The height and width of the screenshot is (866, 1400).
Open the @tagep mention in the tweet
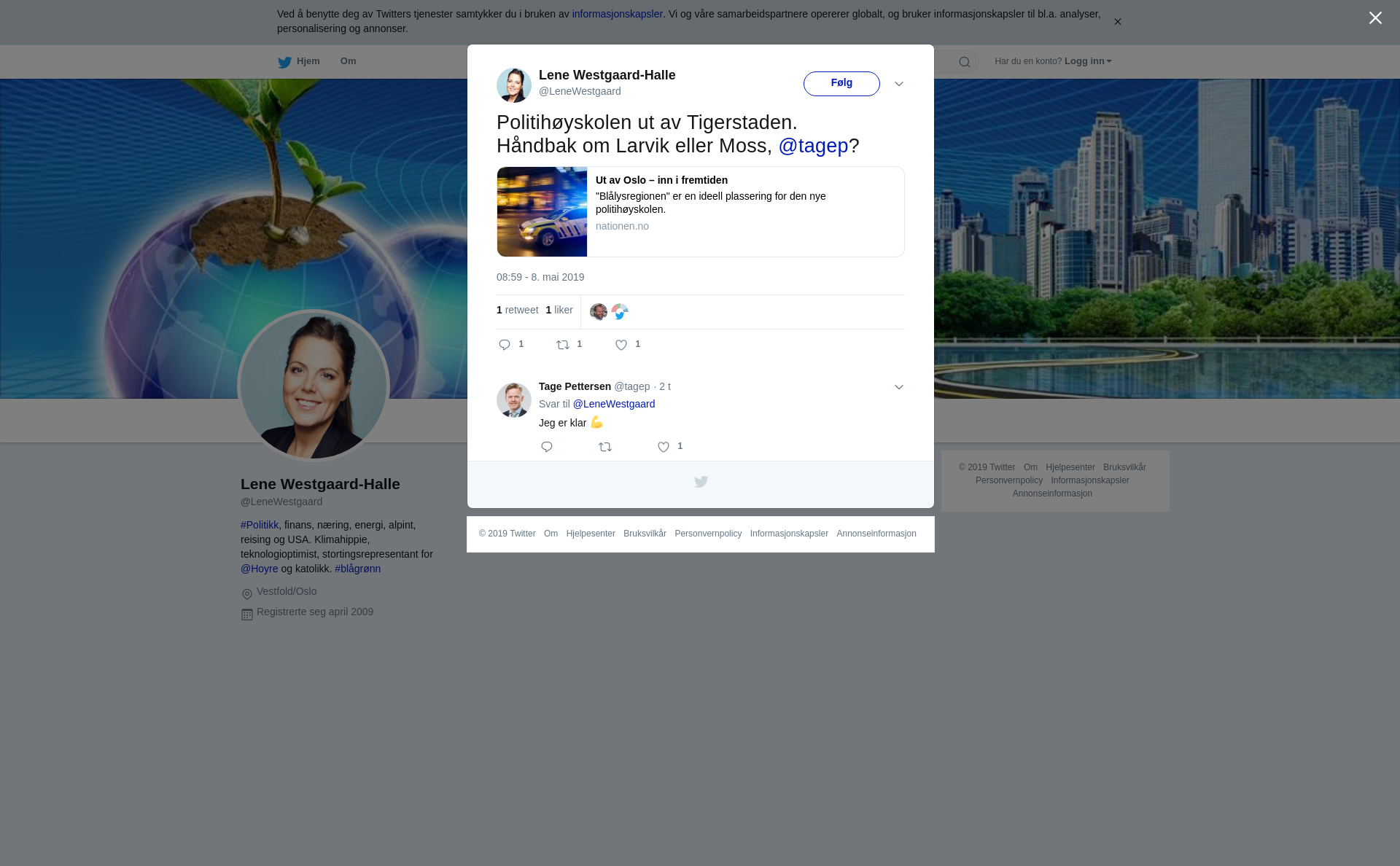[813, 146]
